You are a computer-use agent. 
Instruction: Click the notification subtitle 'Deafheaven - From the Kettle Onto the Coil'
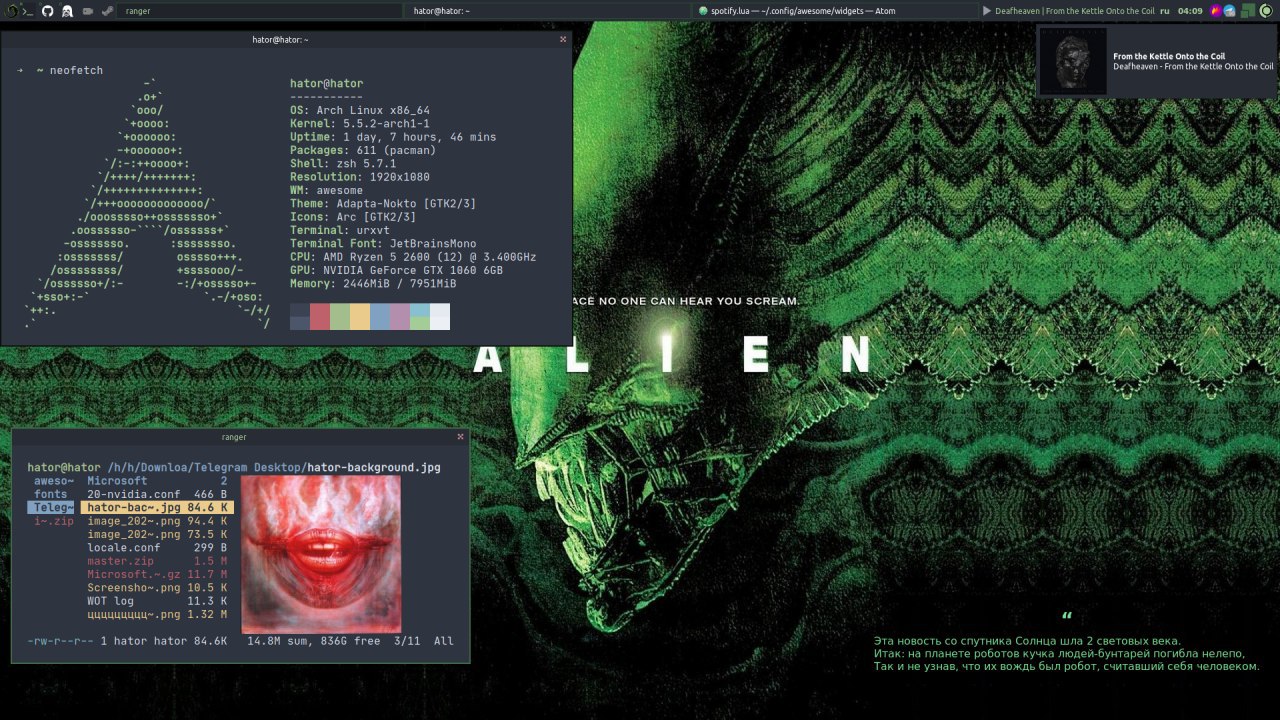[x=1193, y=67]
